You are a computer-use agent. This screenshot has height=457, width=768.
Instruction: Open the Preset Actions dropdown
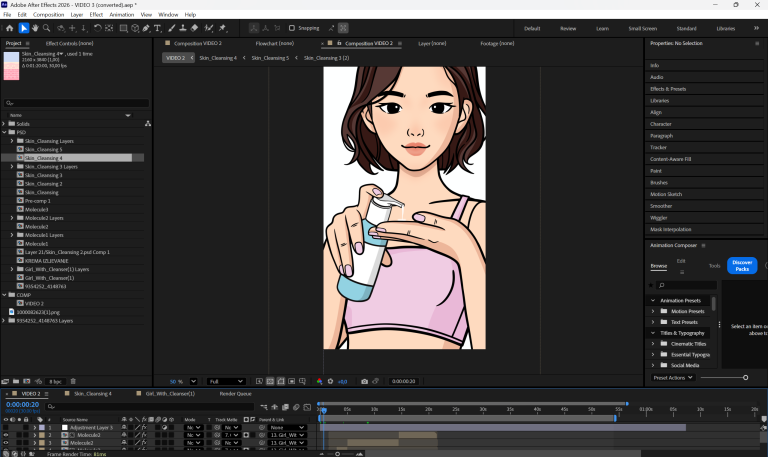[671, 377]
